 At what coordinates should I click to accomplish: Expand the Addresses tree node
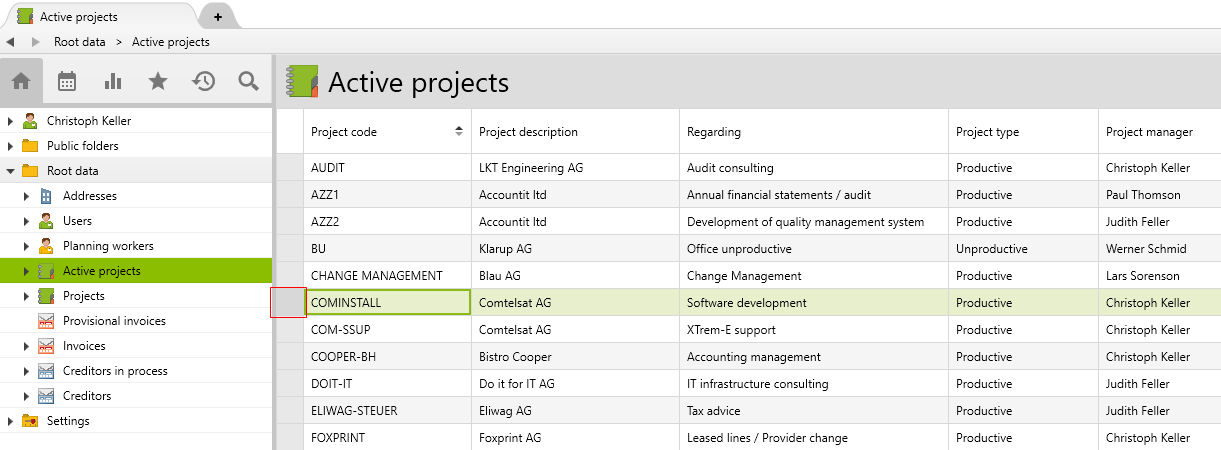point(26,196)
